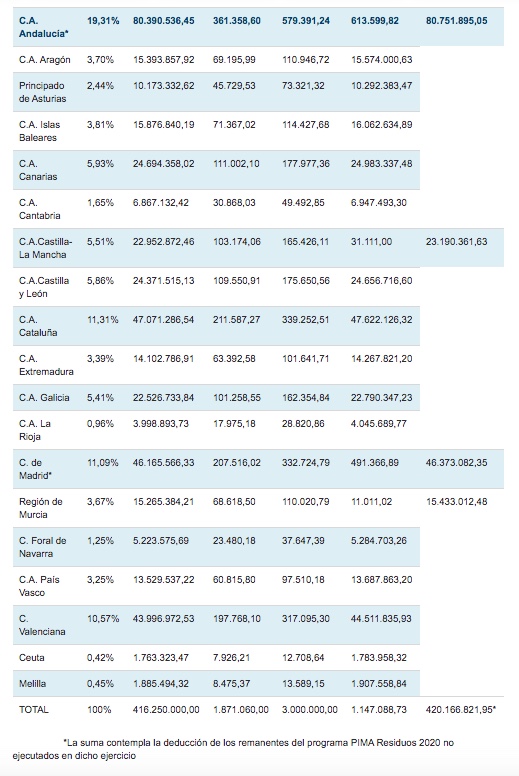The width and height of the screenshot is (519, 776).
Task: Select Castilla-La Mancha total 23.190.361,63
Action: [456, 242]
